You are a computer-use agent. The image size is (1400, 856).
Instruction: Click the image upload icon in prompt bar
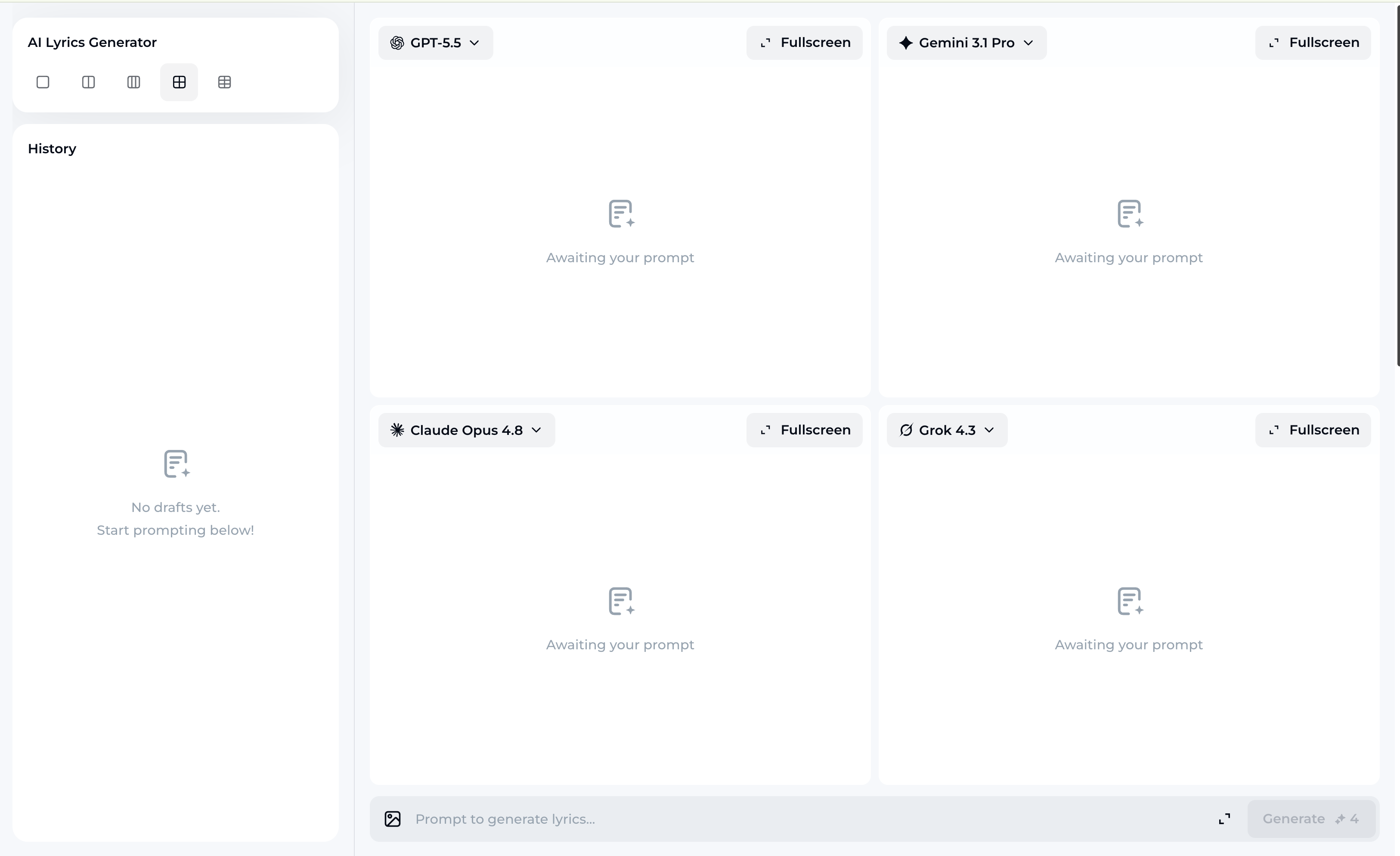(393, 819)
